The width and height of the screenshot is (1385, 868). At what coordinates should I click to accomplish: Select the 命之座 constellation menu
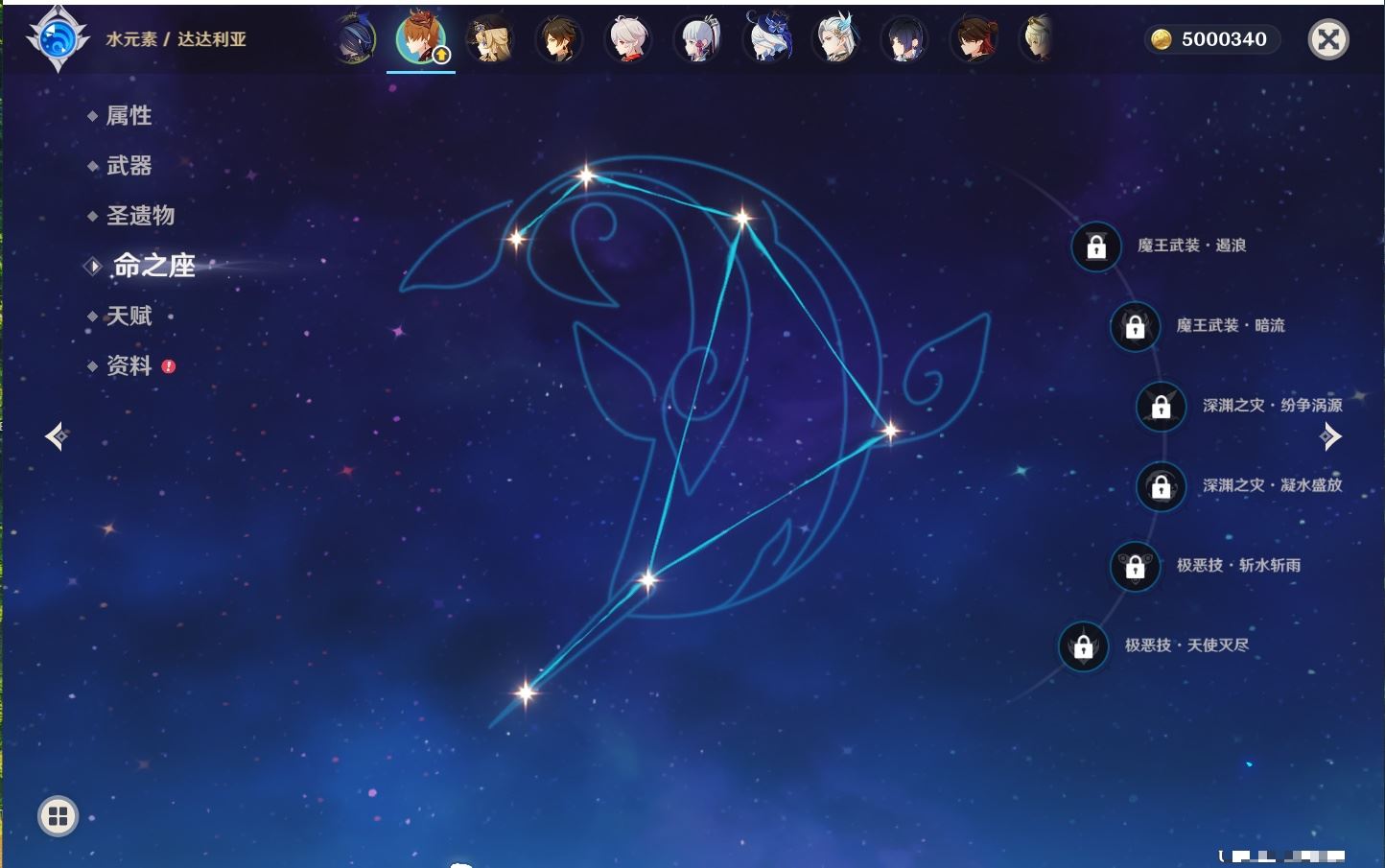click(153, 266)
